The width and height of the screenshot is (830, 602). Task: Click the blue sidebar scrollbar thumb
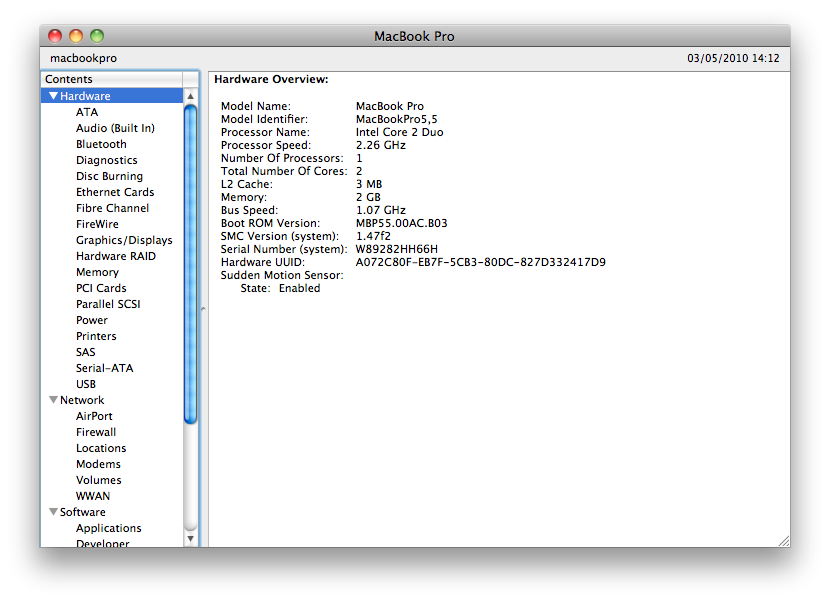click(191, 265)
